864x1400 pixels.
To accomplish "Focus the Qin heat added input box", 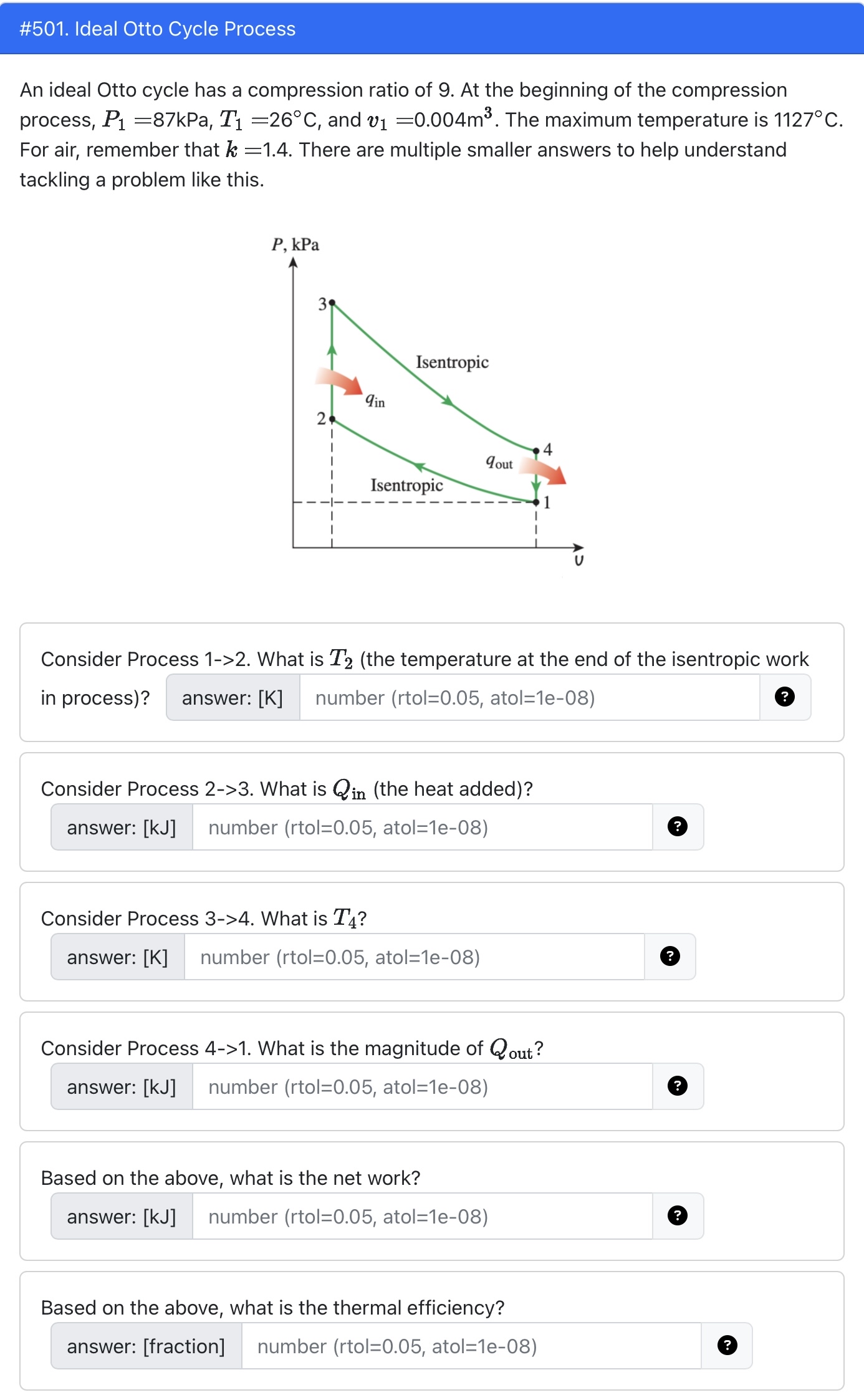I will coord(424,827).
